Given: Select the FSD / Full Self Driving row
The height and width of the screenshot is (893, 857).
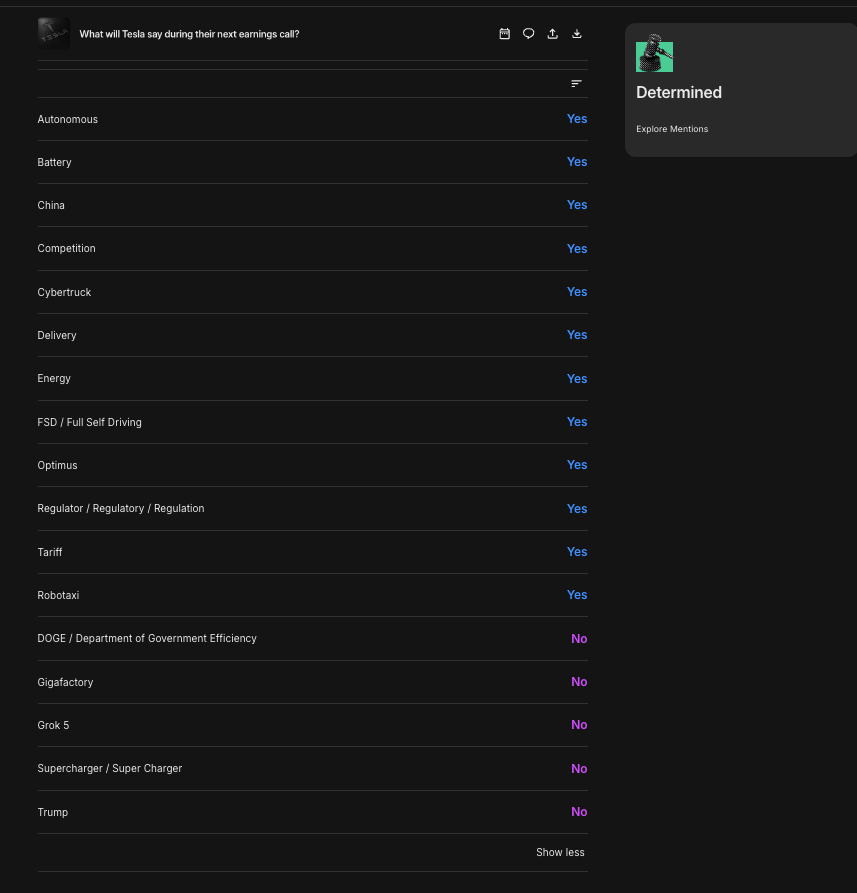Looking at the screenshot, I should tap(313, 422).
